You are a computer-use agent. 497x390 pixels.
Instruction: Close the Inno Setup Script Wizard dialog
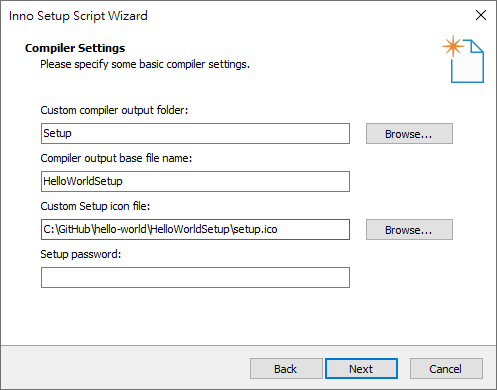pos(481,15)
